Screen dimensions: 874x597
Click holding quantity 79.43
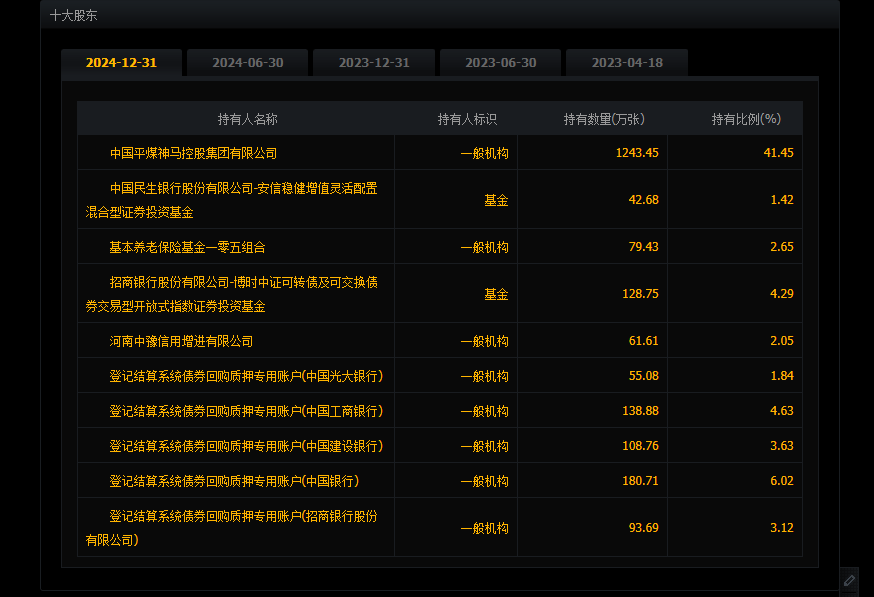coord(644,246)
